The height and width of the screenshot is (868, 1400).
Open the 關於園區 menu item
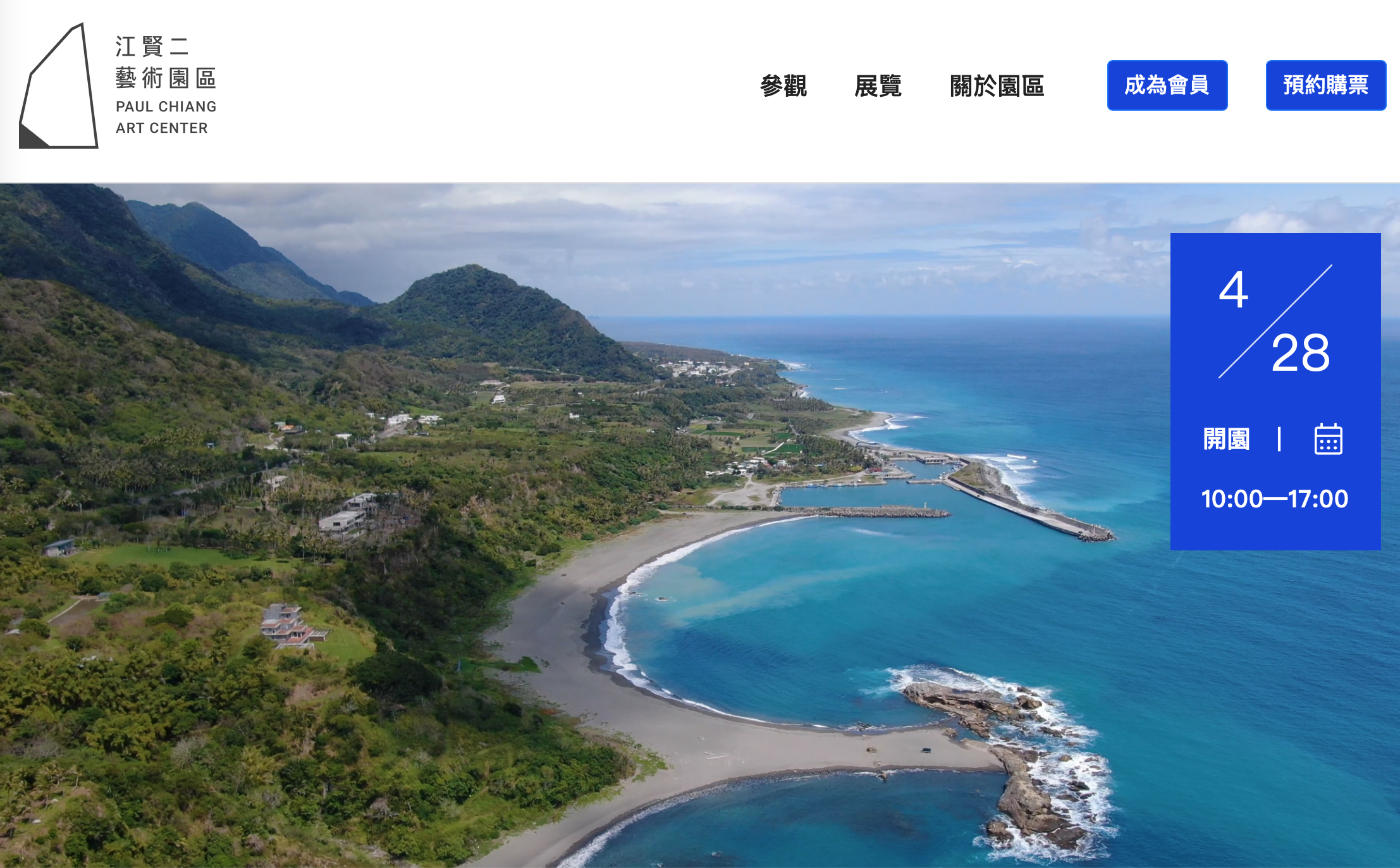[997, 85]
